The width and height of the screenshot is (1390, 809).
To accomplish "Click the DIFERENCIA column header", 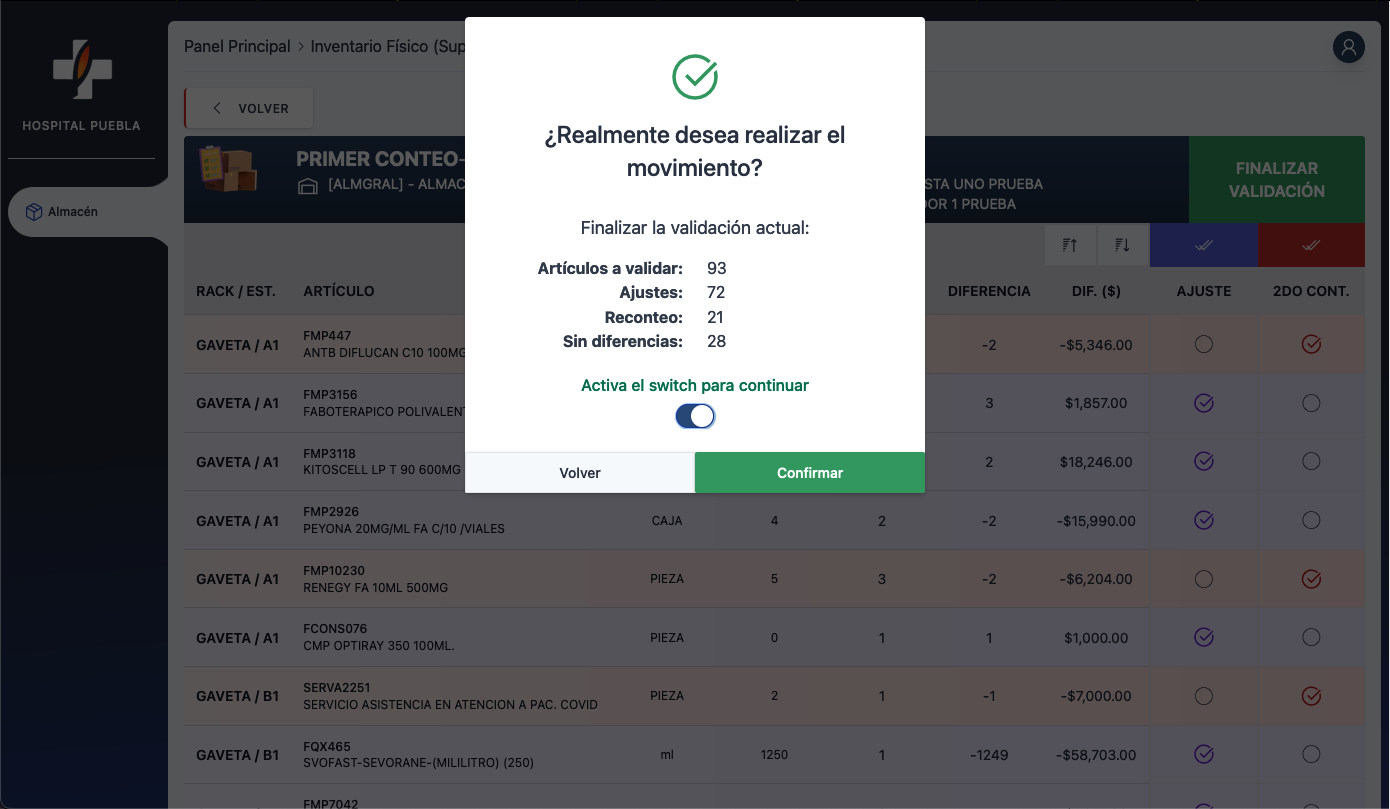I will pos(988,291).
